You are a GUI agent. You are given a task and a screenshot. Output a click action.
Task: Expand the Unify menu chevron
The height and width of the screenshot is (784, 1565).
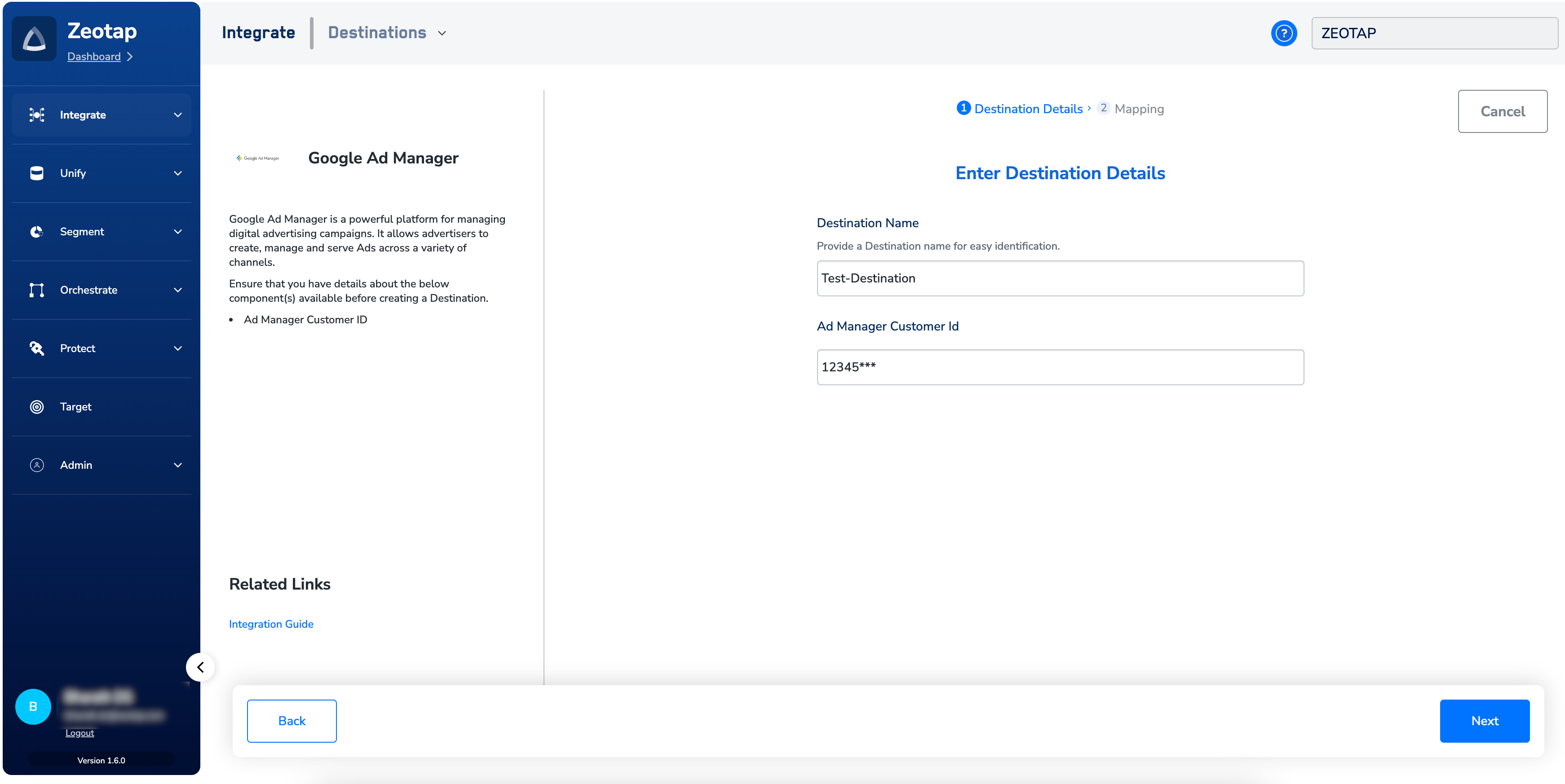click(177, 173)
